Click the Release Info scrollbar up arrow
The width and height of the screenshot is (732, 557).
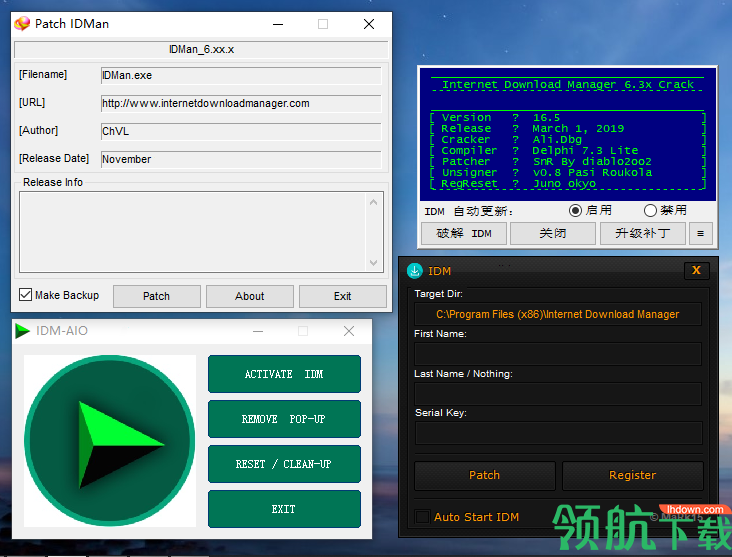[x=373, y=202]
